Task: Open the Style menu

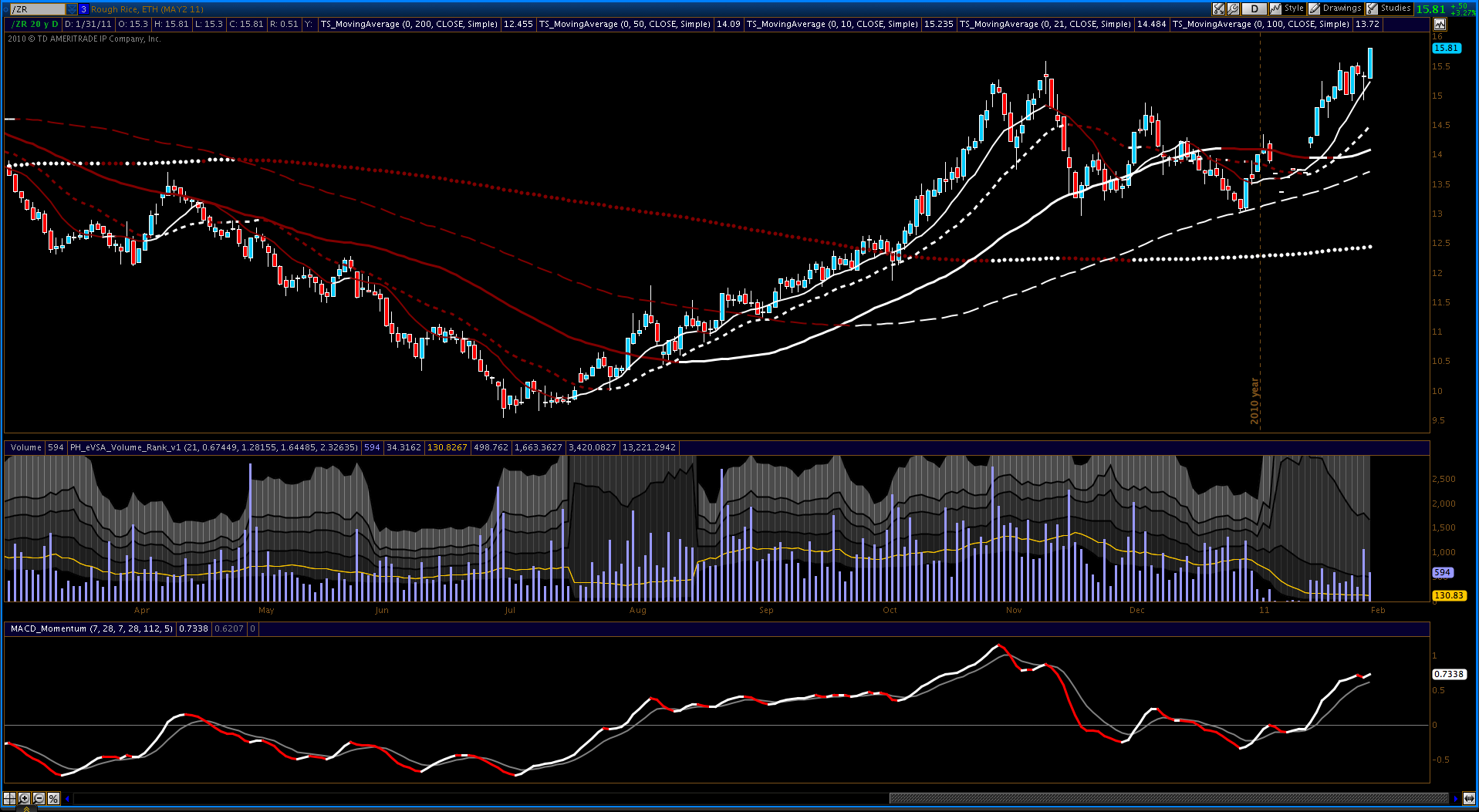Action: [1287, 8]
